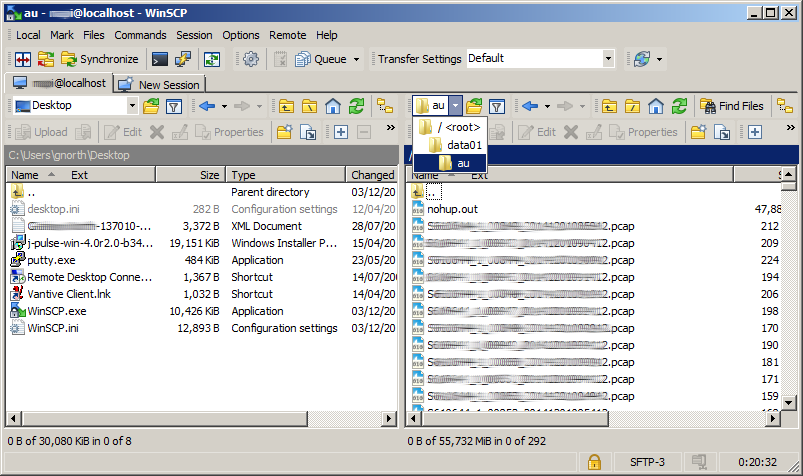803x476 pixels.
Task: Expand the Queue dropdown arrow
Action: tap(356, 59)
